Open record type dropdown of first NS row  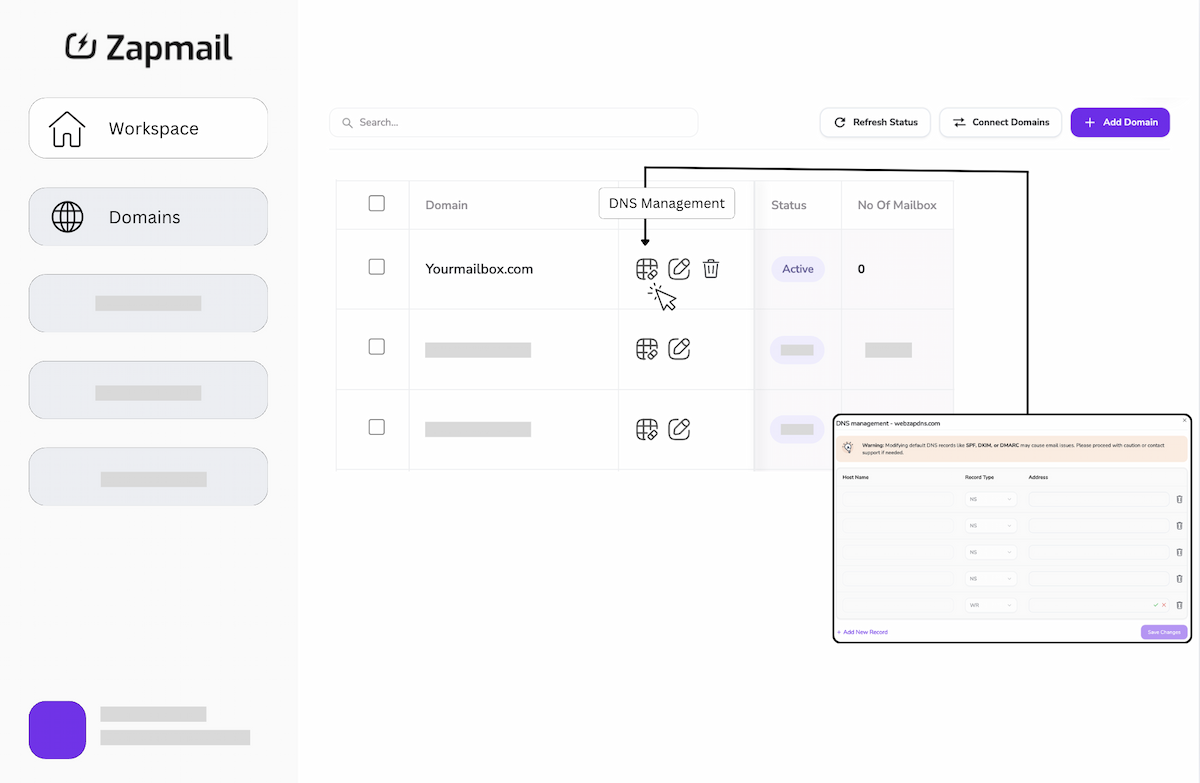click(991, 499)
